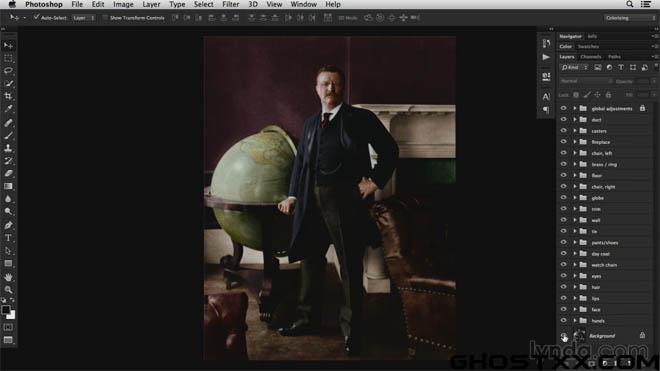Filter layers by adjustment layers icon

[x=609, y=67]
